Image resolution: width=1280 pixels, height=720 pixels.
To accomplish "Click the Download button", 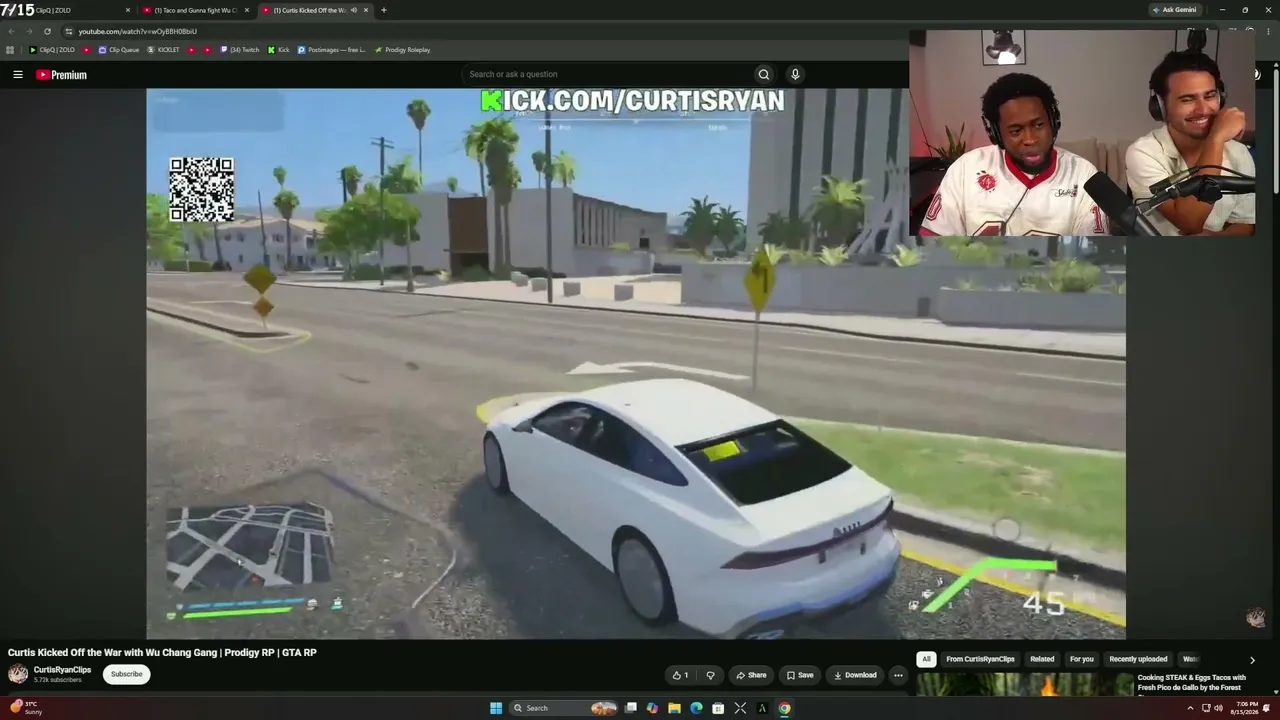I will click(855, 675).
